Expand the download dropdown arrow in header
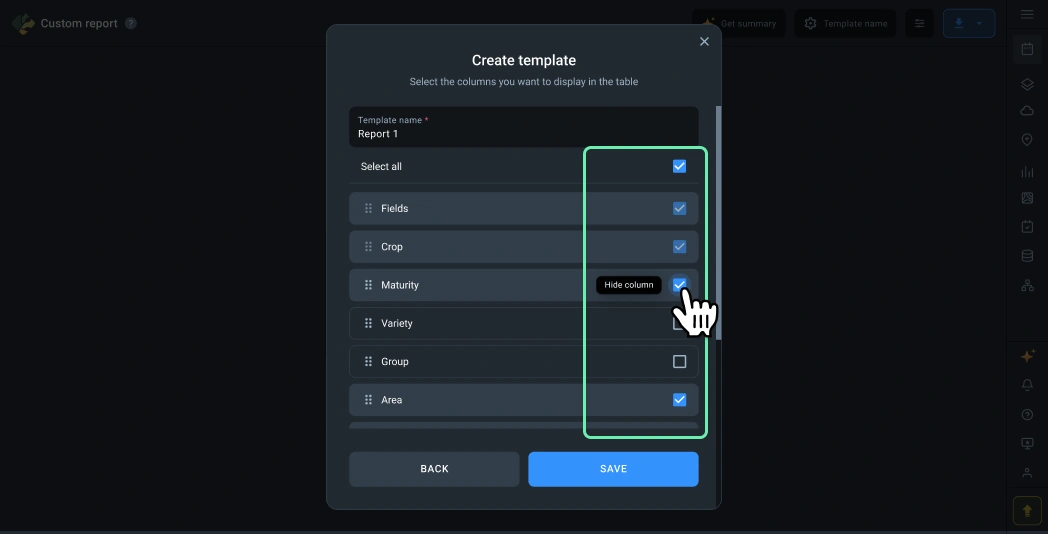The height and width of the screenshot is (534, 1048). (979, 23)
